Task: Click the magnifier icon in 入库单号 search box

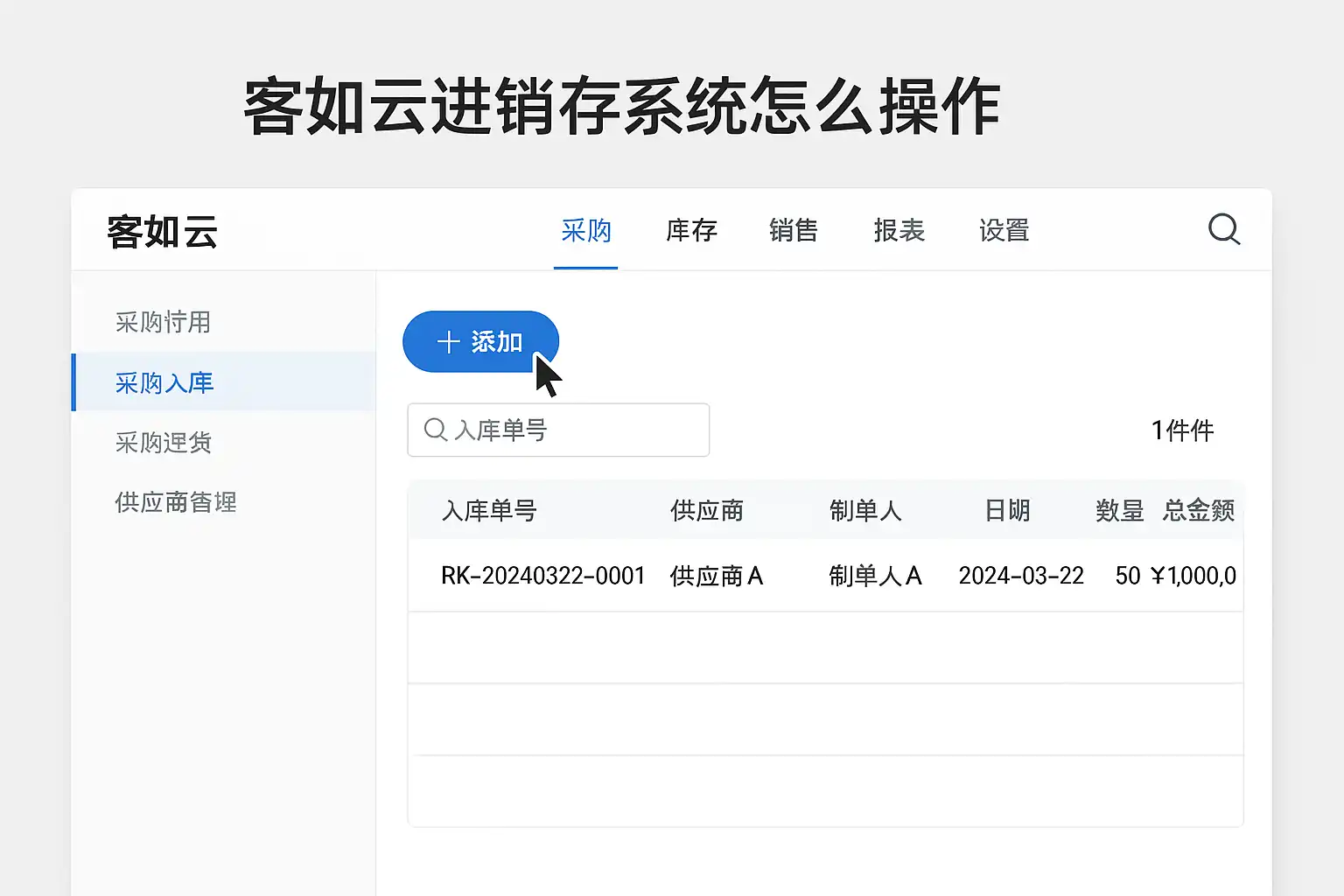Action: [x=435, y=430]
